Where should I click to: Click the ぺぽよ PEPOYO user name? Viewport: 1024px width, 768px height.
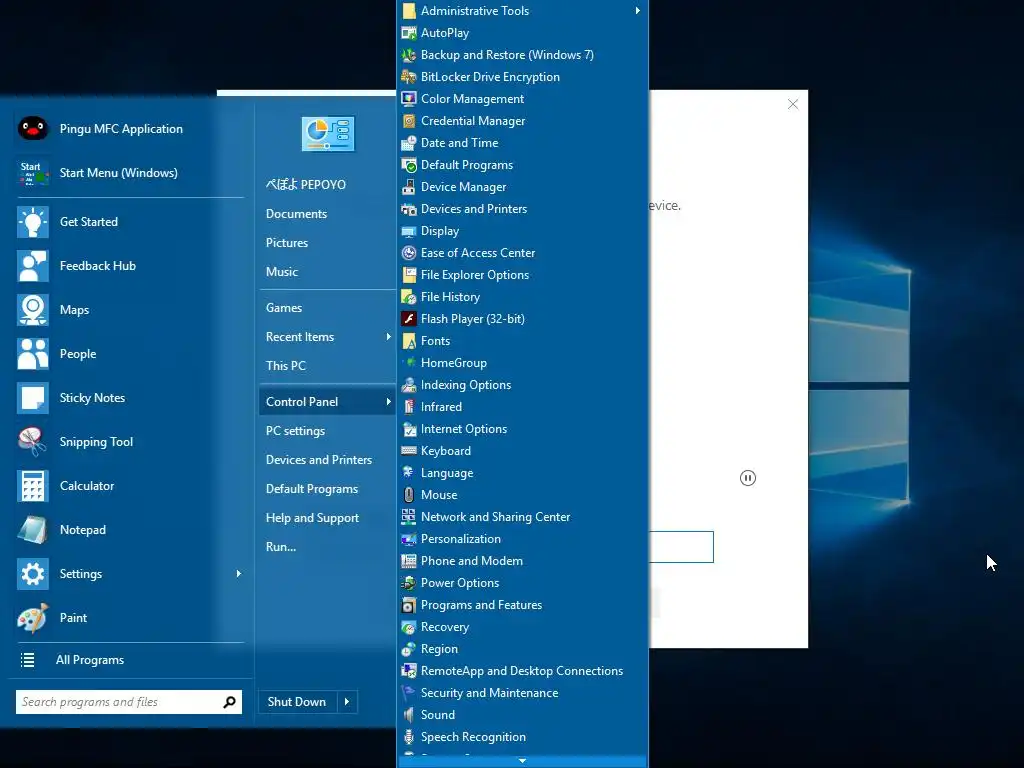(306, 185)
